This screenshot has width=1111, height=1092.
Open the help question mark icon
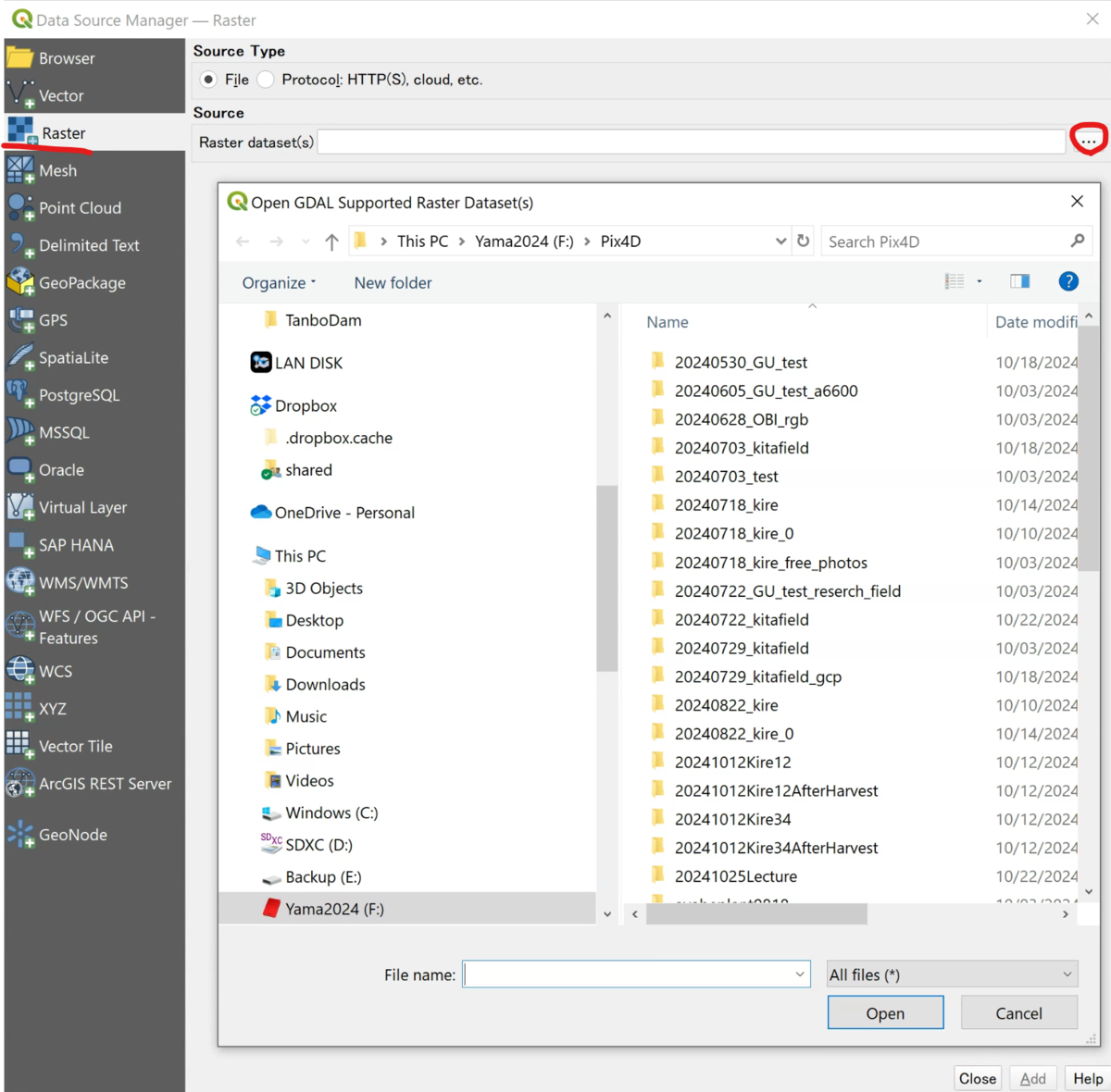click(1068, 281)
